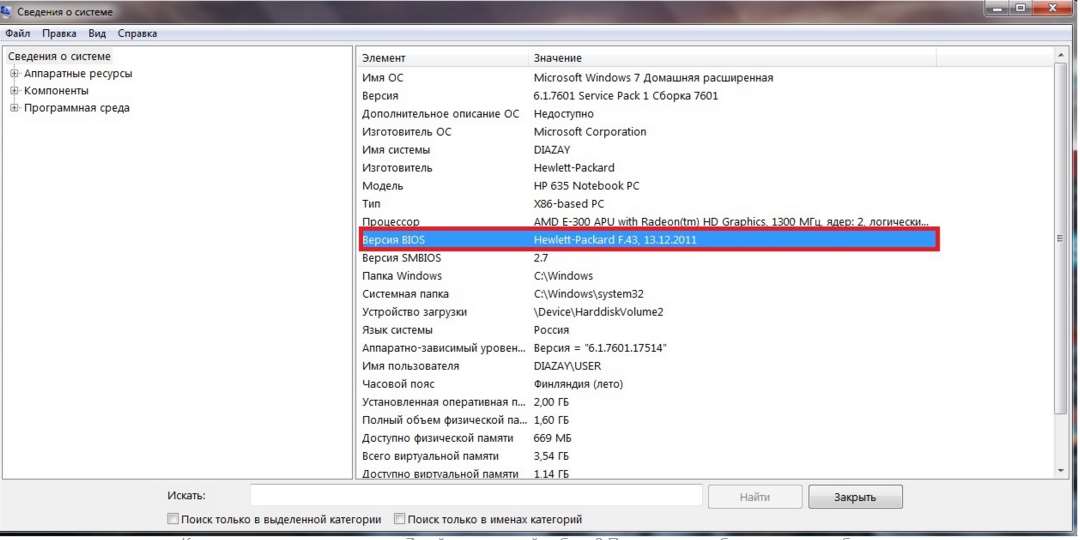Enable Поиск только в именах категорий checkbox
Viewport: 1080px width, 540px height.
[399, 519]
